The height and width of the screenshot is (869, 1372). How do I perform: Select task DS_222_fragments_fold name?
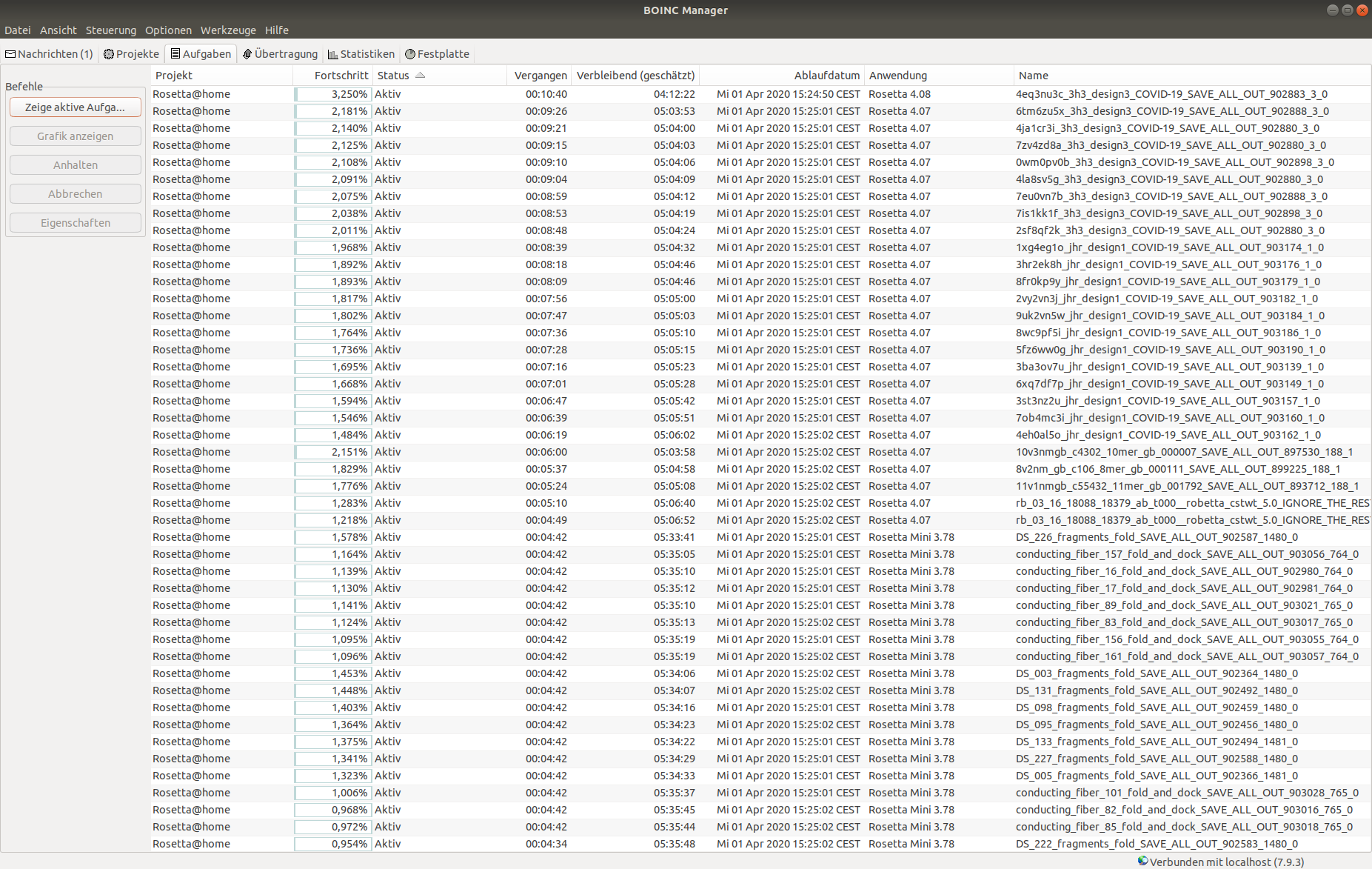point(1157,844)
